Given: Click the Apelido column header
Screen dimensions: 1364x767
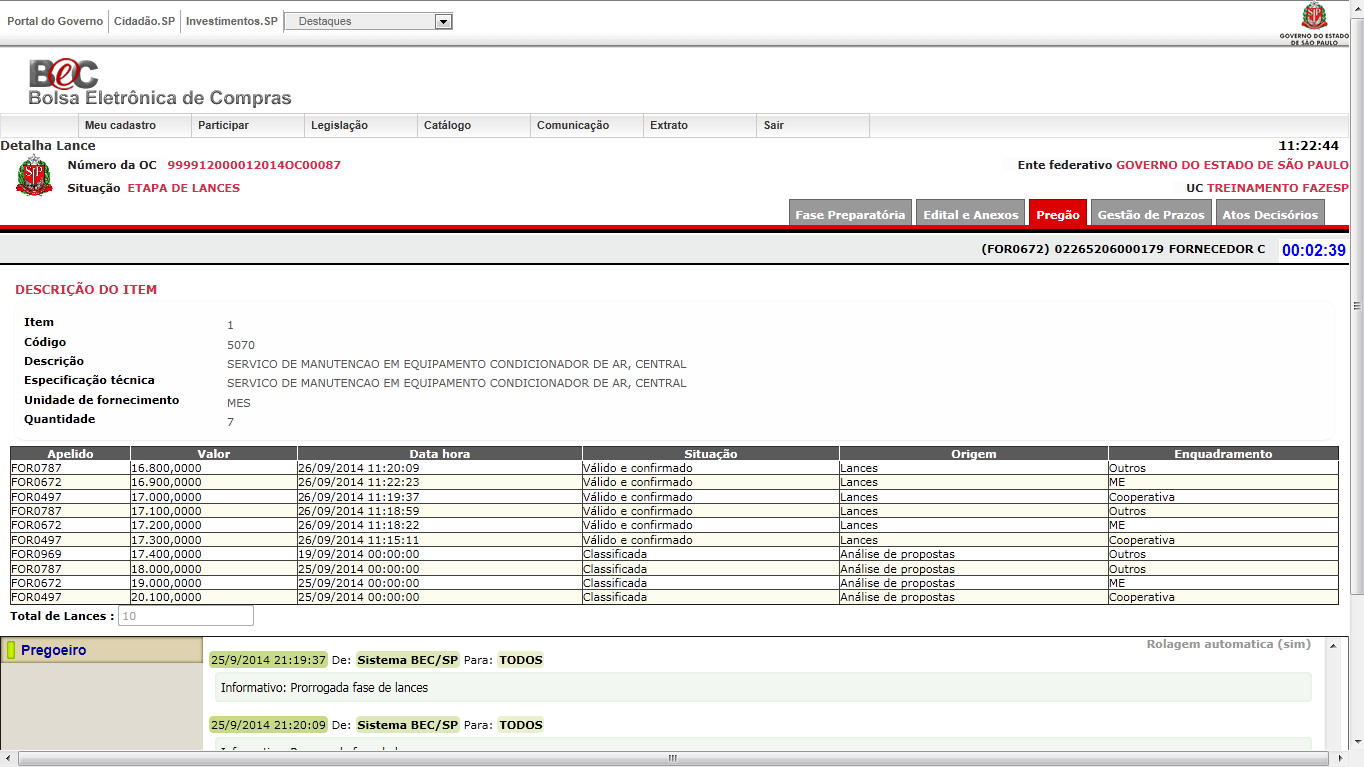Looking at the screenshot, I should [x=70, y=454].
